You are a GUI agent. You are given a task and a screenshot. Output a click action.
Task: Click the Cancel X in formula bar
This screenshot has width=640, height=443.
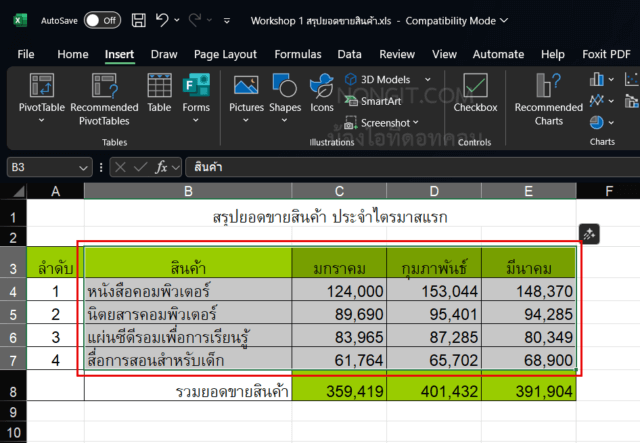pos(120,167)
